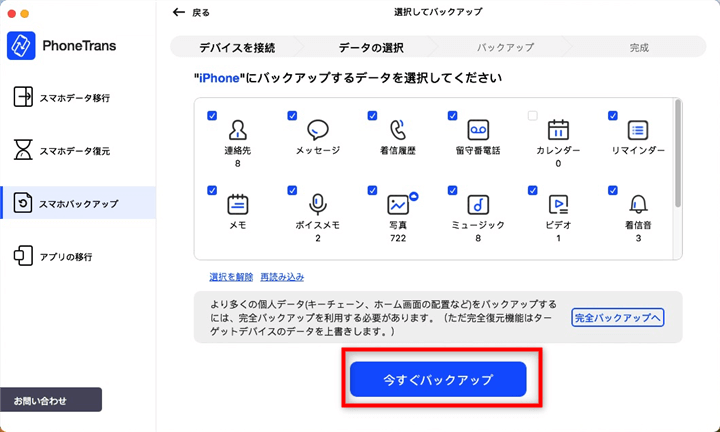Go to the 完成 step

coord(639,47)
